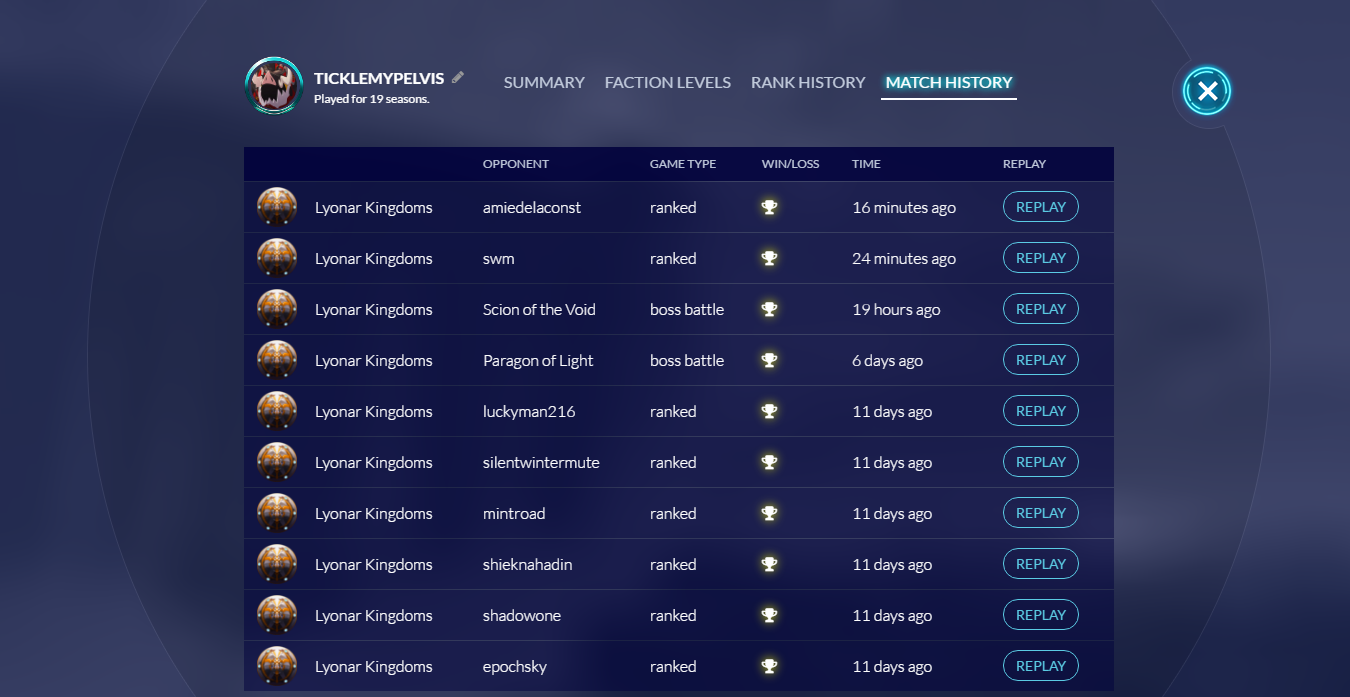Select the '19 hours ago' time entry

click(x=896, y=310)
